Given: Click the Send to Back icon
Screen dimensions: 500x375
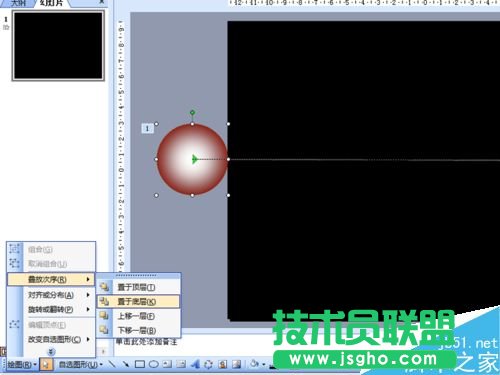Looking at the screenshot, I should pyautogui.click(x=104, y=301).
